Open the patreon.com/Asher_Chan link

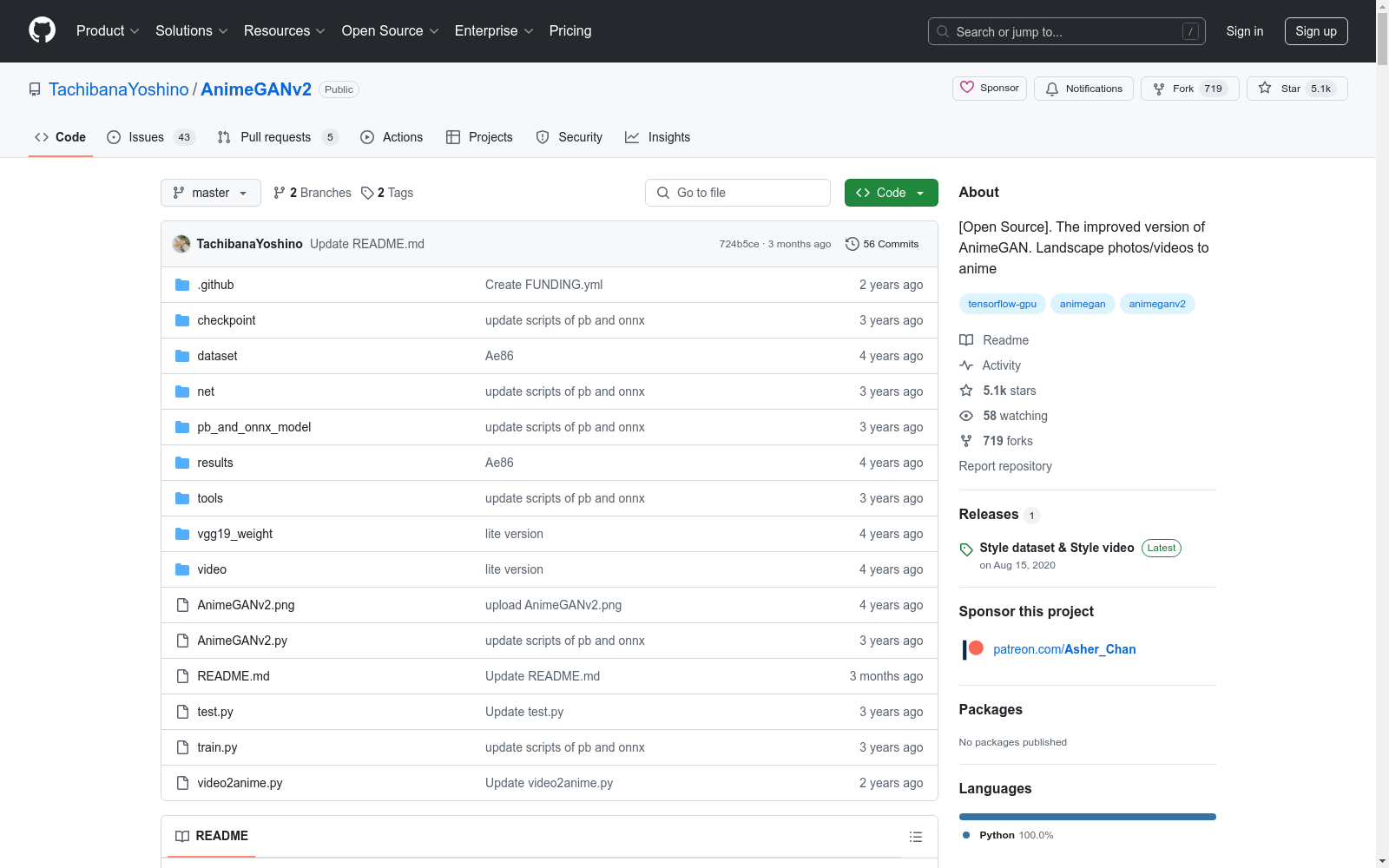click(x=1064, y=649)
